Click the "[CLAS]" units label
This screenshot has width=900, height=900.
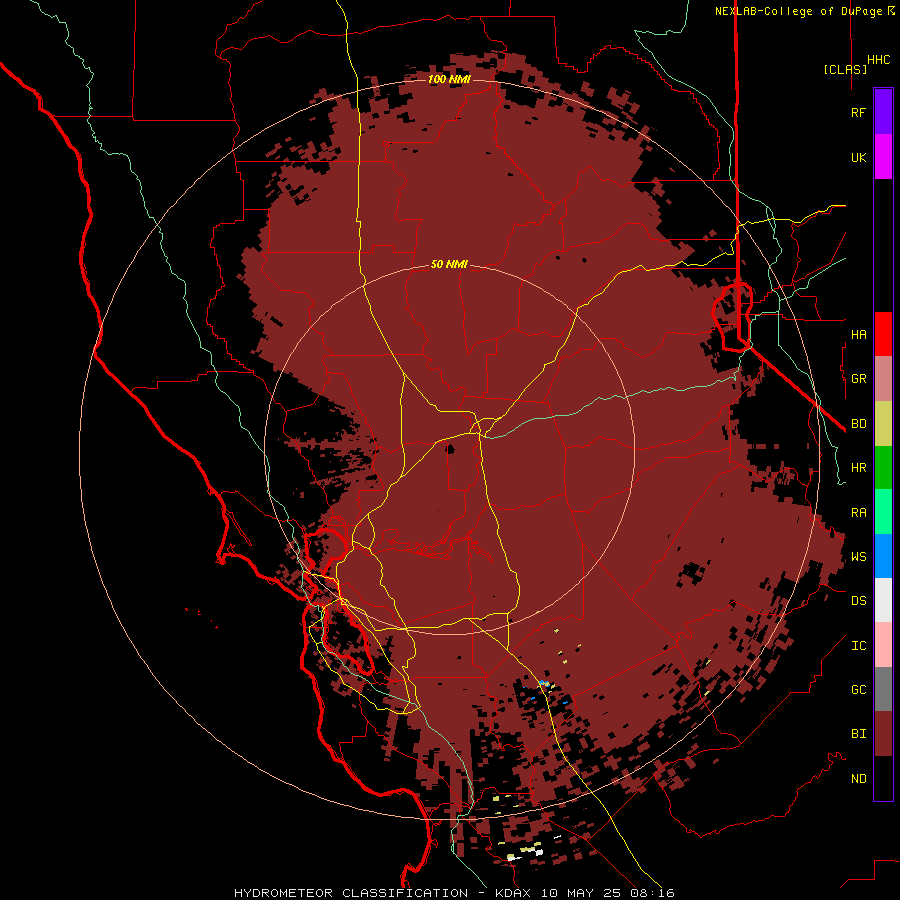point(845,69)
